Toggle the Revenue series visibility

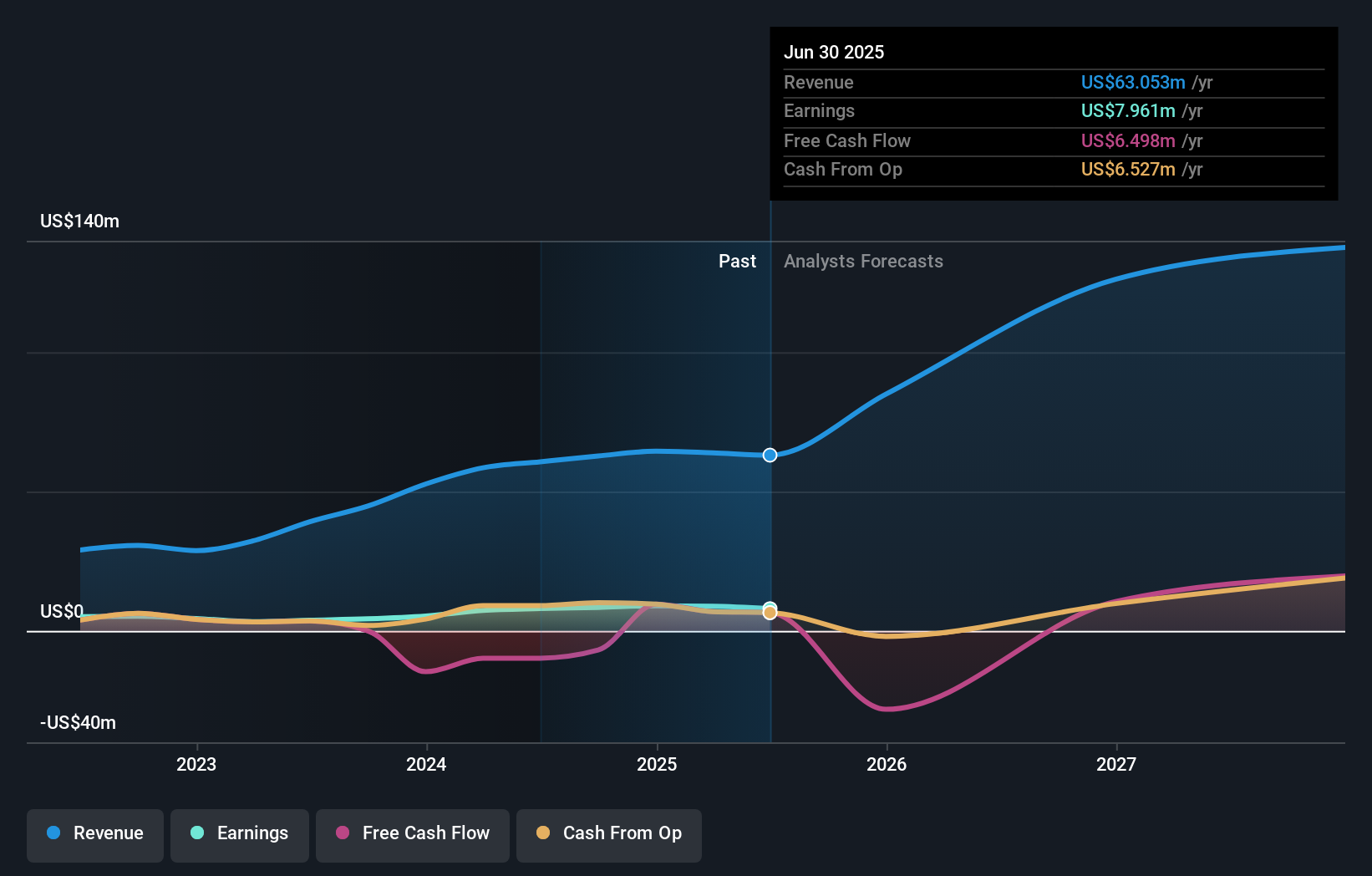[x=94, y=833]
